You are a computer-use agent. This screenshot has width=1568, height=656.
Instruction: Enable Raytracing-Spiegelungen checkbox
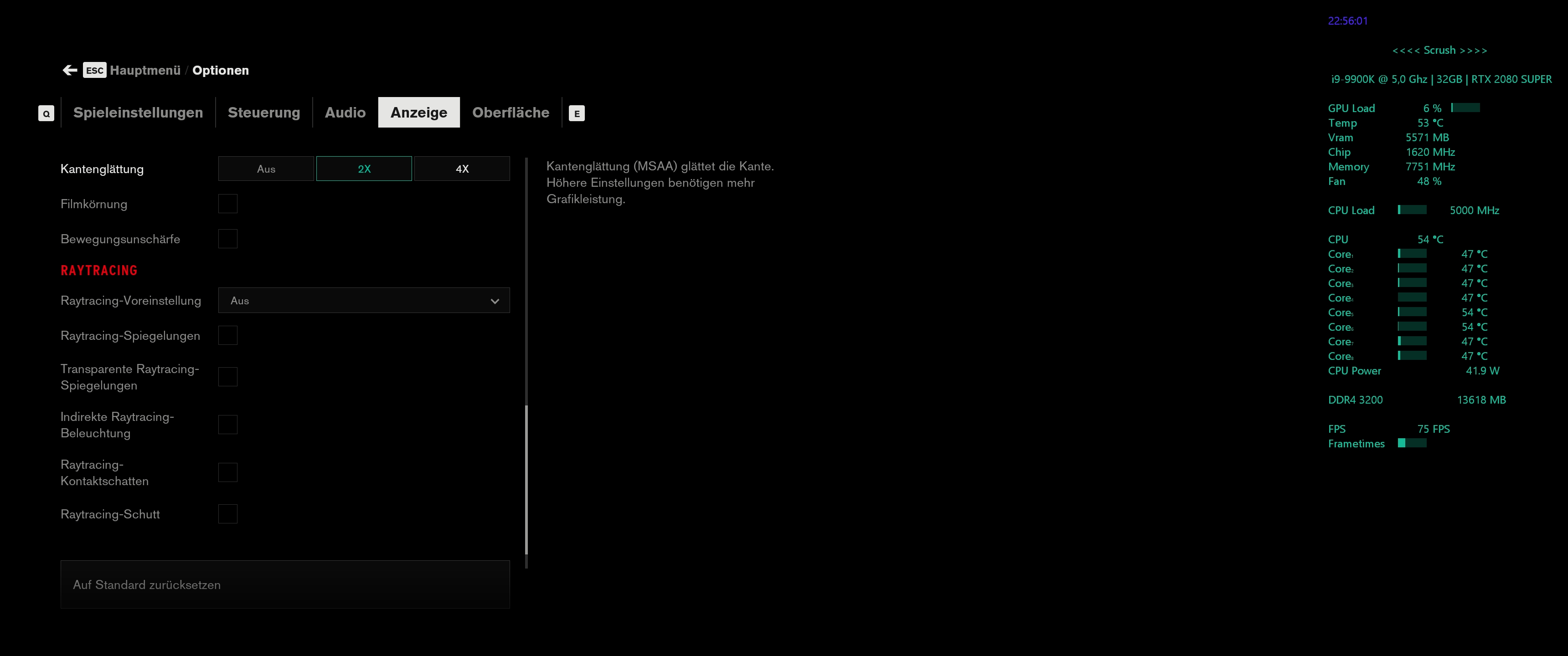(227, 336)
